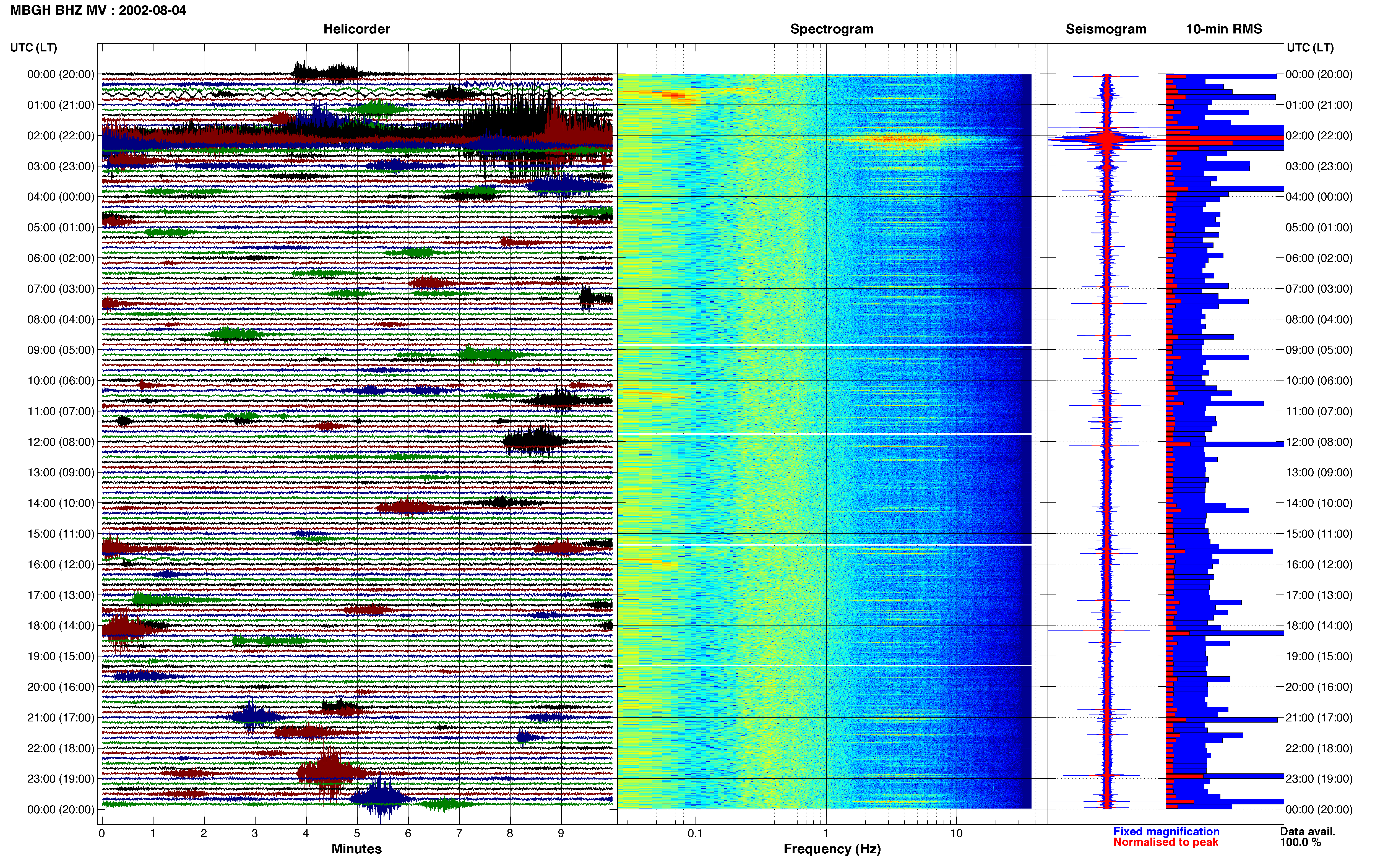
Task: Click the red low-frequency spectrogram spot near 00:40
Action: click(x=675, y=95)
